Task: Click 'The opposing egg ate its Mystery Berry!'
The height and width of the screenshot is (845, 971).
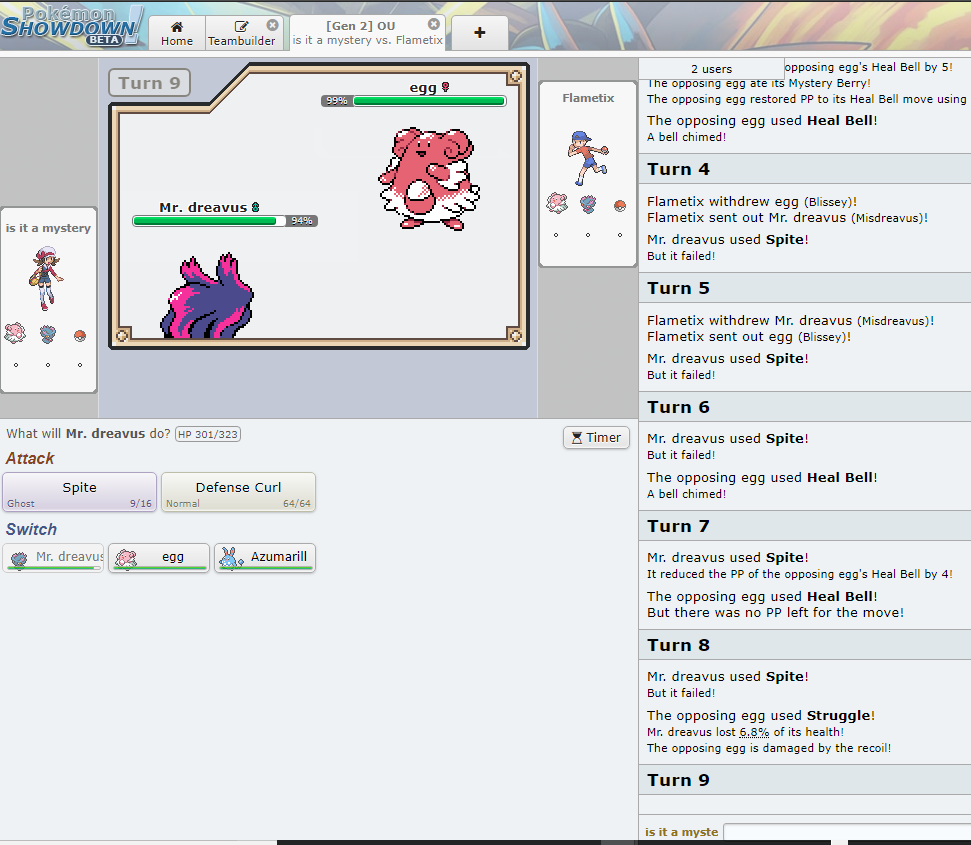Action: click(759, 83)
